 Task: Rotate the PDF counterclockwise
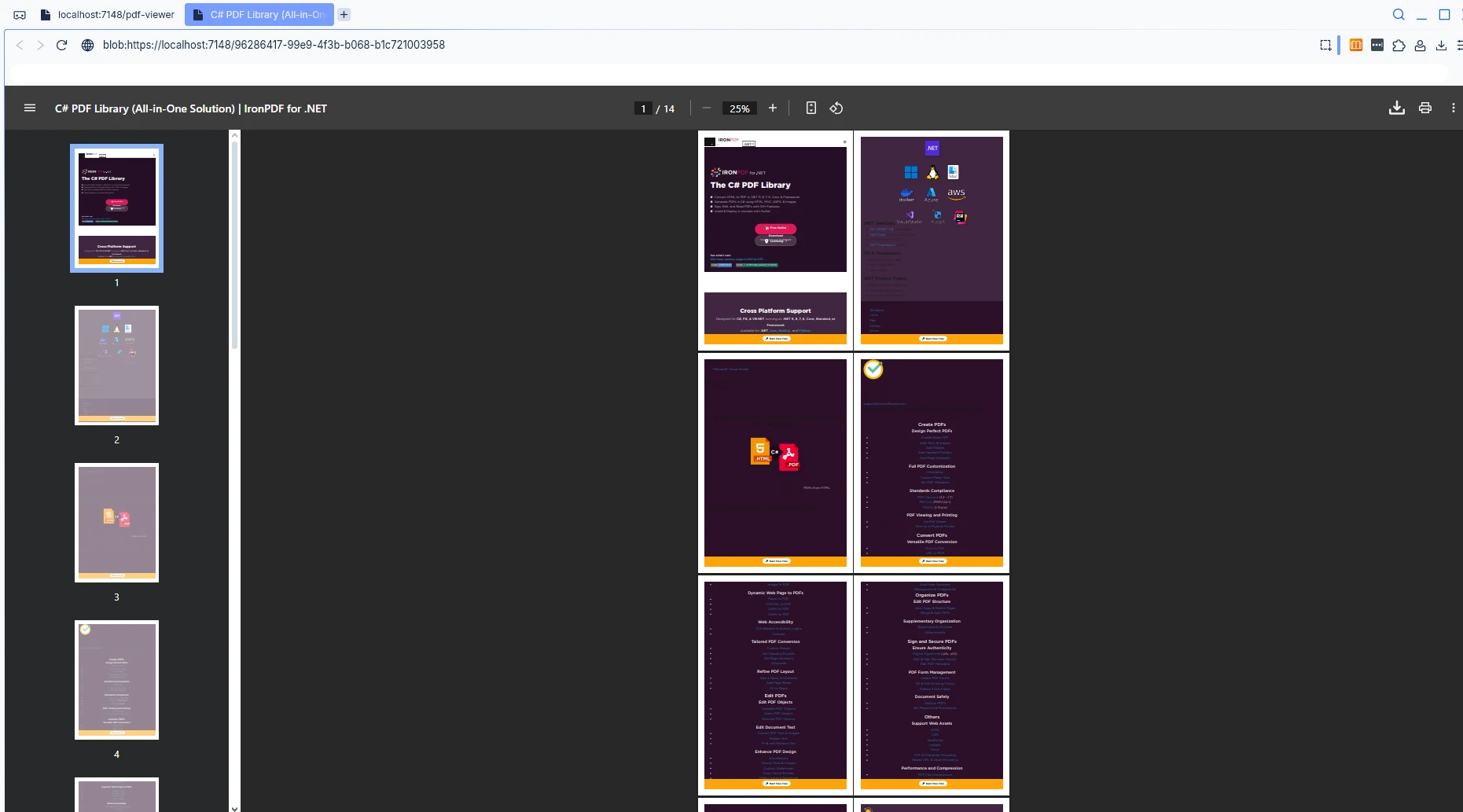[x=836, y=108]
